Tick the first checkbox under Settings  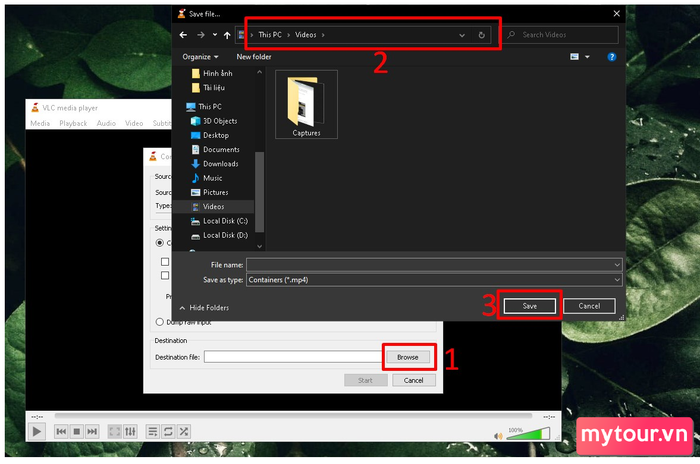point(165,261)
